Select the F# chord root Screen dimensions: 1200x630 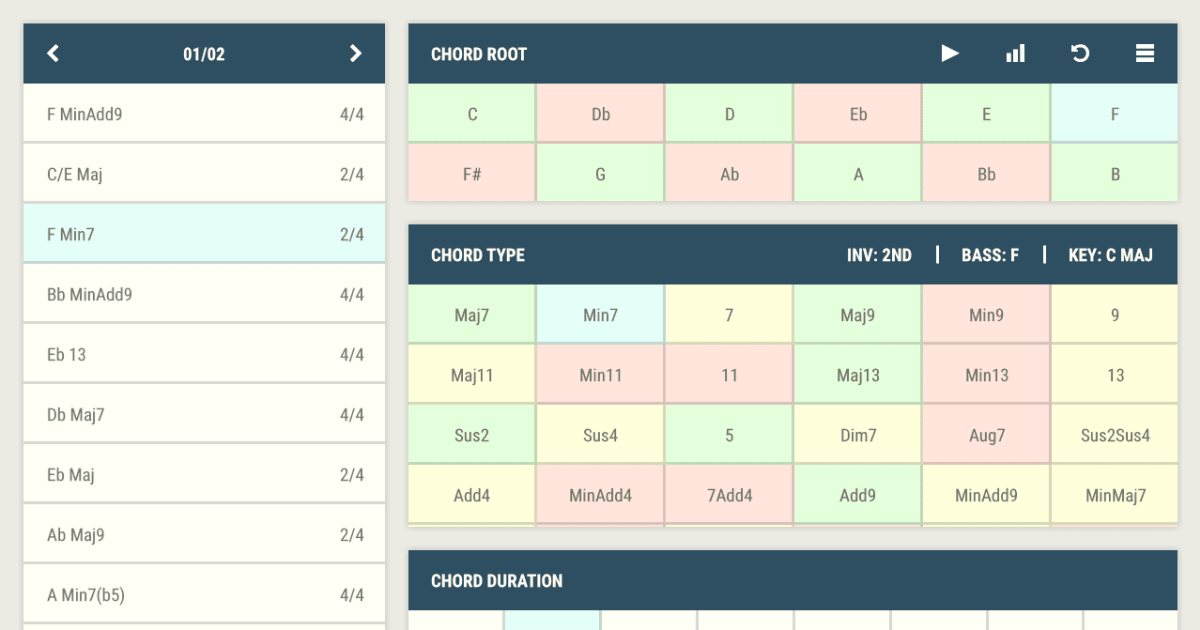(x=471, y=173)
